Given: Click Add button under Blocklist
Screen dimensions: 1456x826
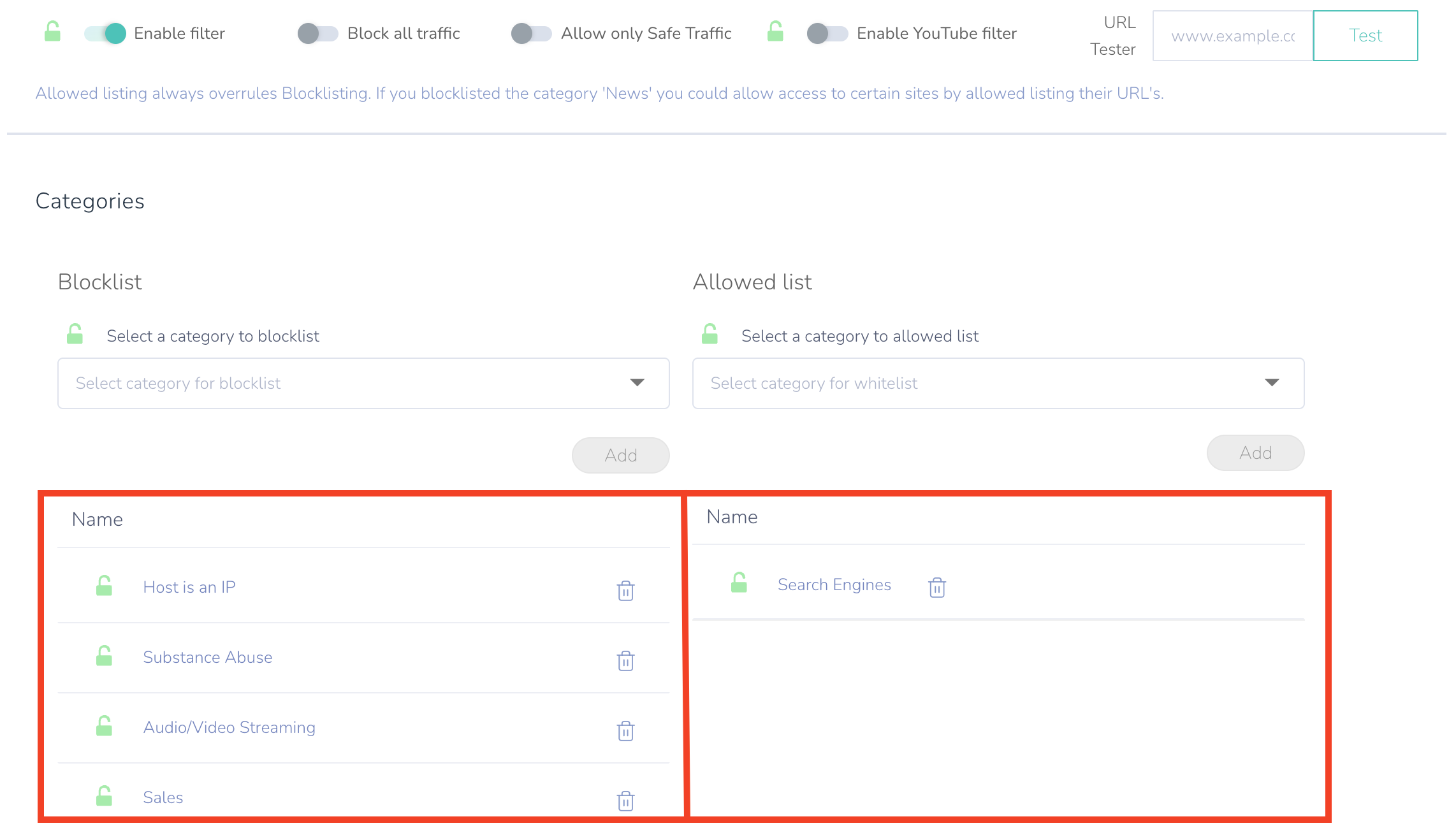Looking at the screenshot, I should click(x=620, y=455).
